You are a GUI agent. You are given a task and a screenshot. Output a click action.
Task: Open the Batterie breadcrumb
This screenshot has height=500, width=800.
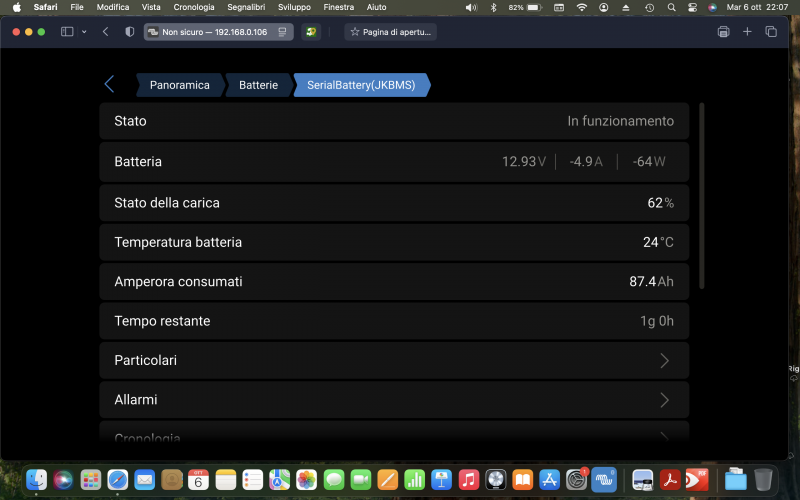click(x=259, y=85)
